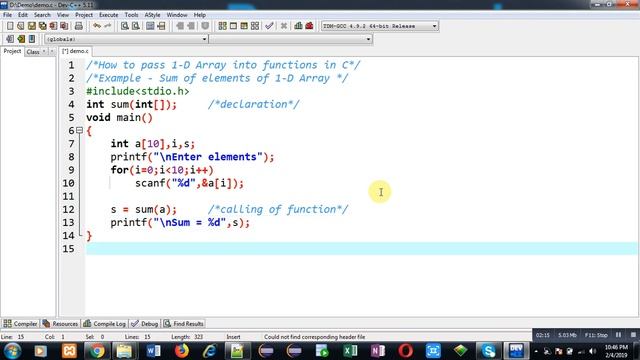Select the demo.c editor tab
The width and height of the screenshot is (640, 360).
75,51
